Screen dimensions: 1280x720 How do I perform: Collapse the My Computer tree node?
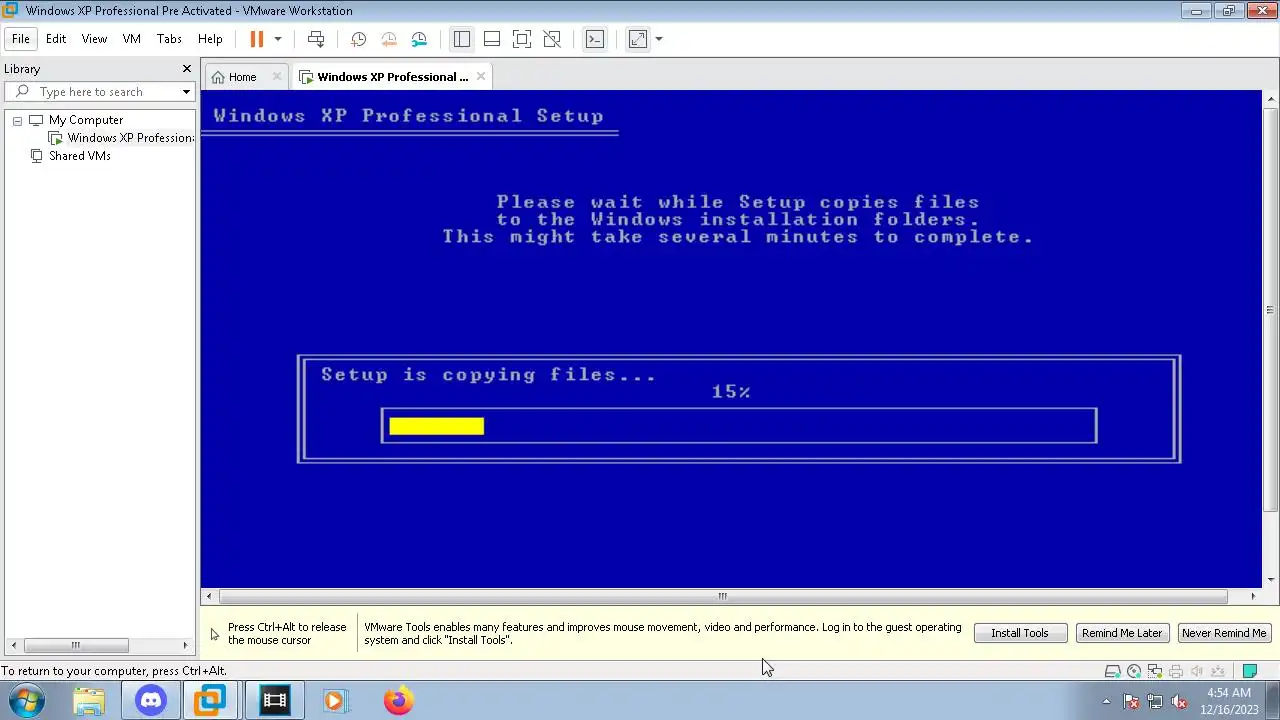[x=17, y=120]
